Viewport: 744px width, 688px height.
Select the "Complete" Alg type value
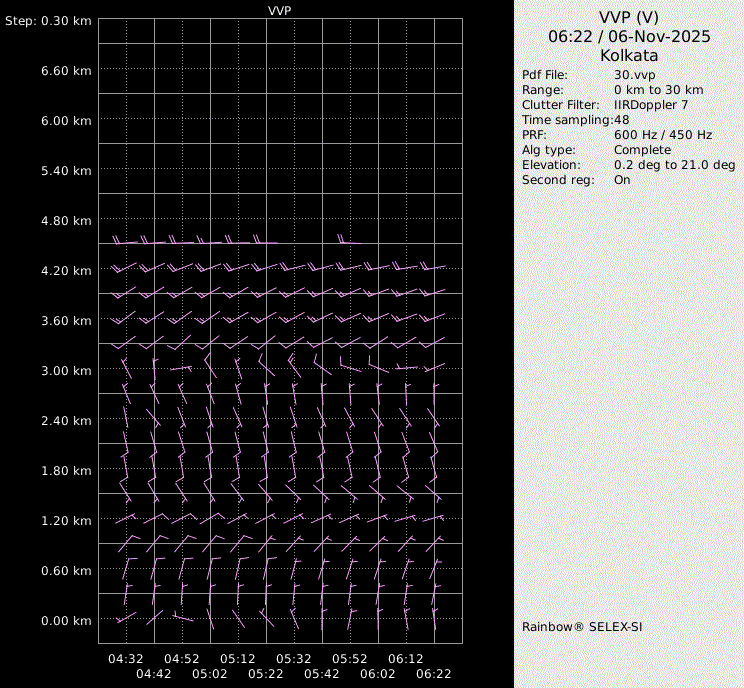(x=642, y=150)
